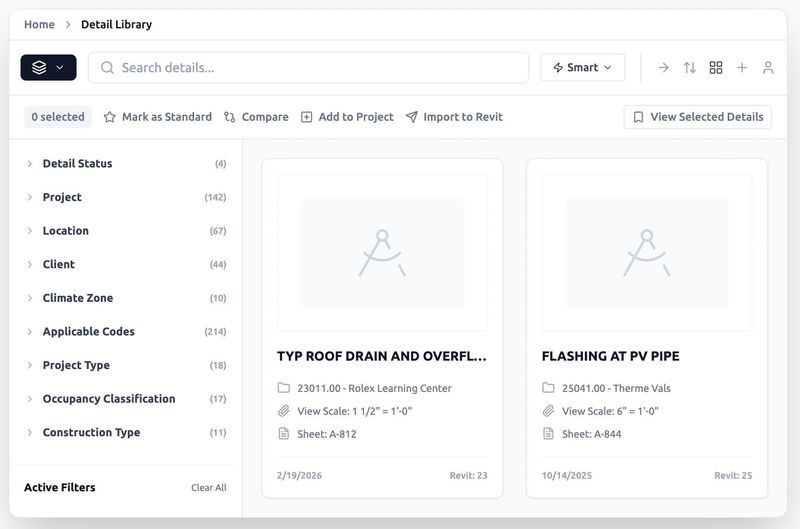This screenshot has height=529, width=800.
Task: Open the Smart search mode dropdown
Action: click(583, 68)
